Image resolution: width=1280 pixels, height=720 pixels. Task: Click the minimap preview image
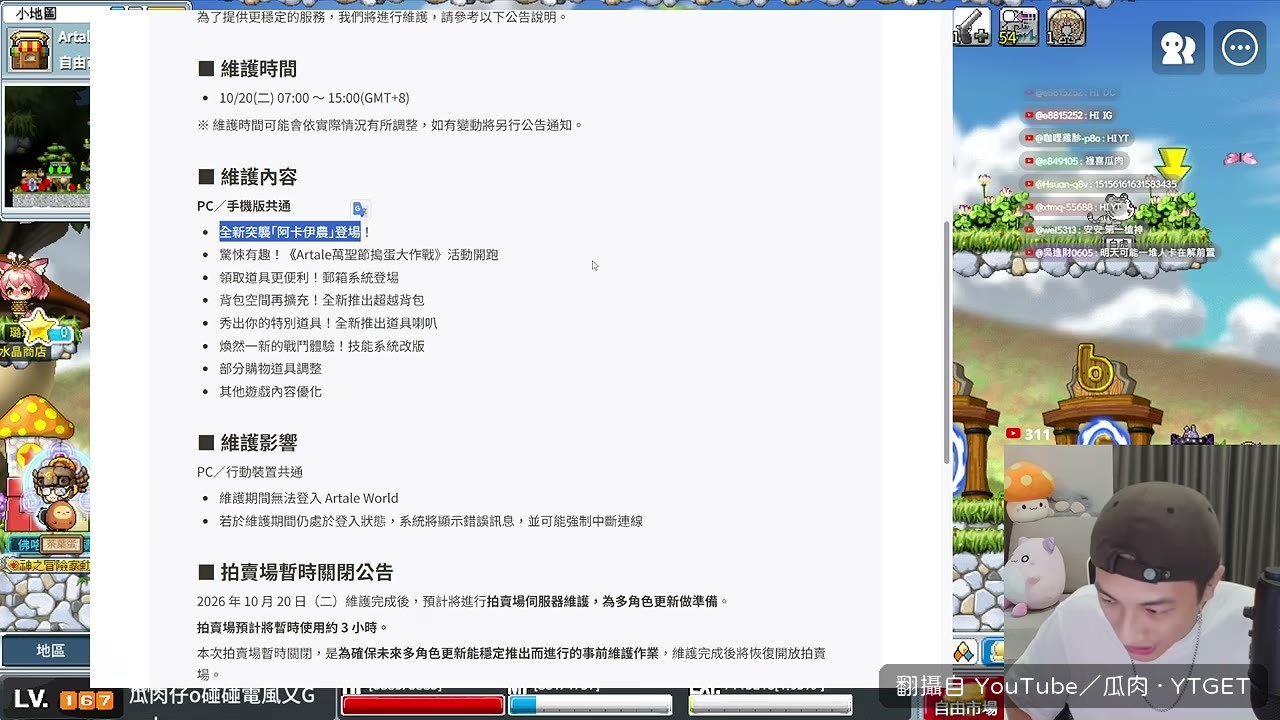(47, 146)
